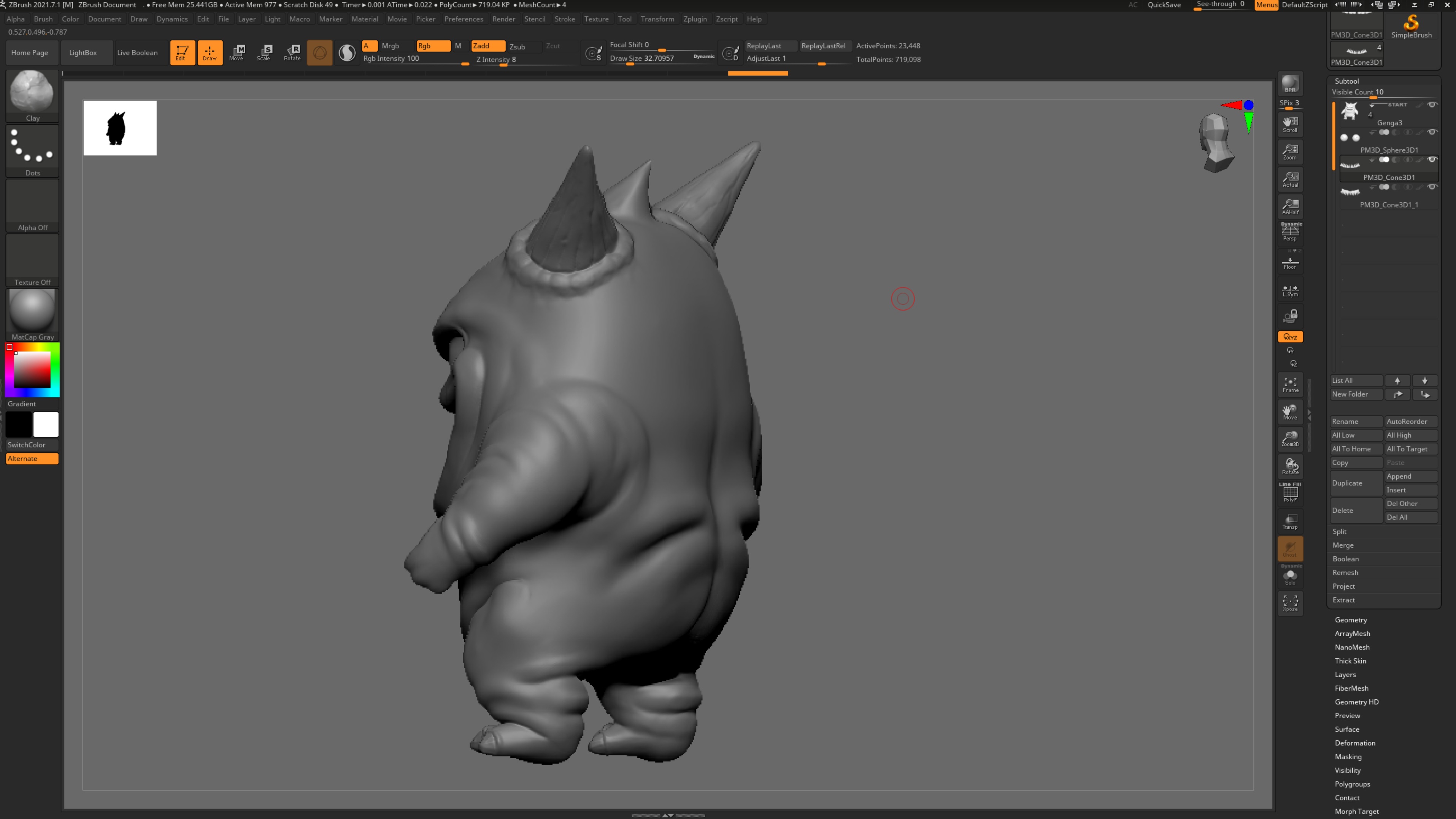Hide the Genga3 subtool eye
The image size is (1456, 819).
(1432, 105)
